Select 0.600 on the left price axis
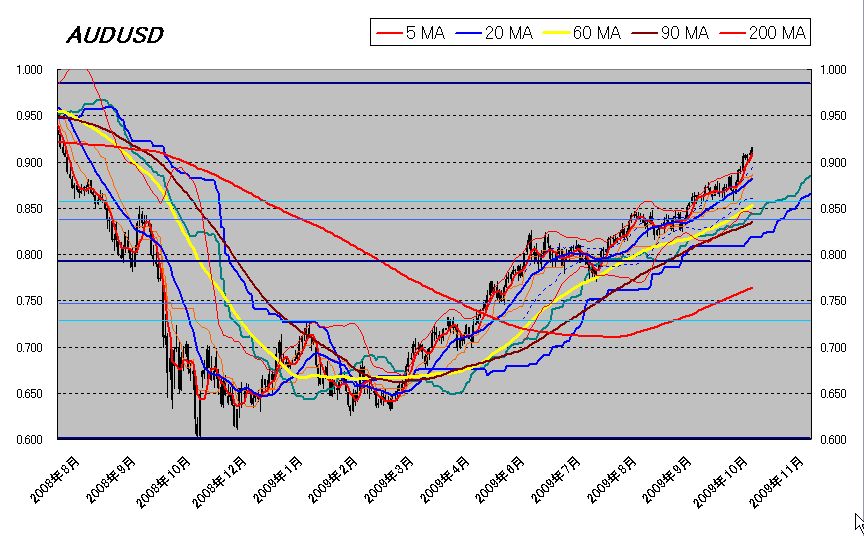Viewport: 864px width, 536px height. click(x=29, y=440)
